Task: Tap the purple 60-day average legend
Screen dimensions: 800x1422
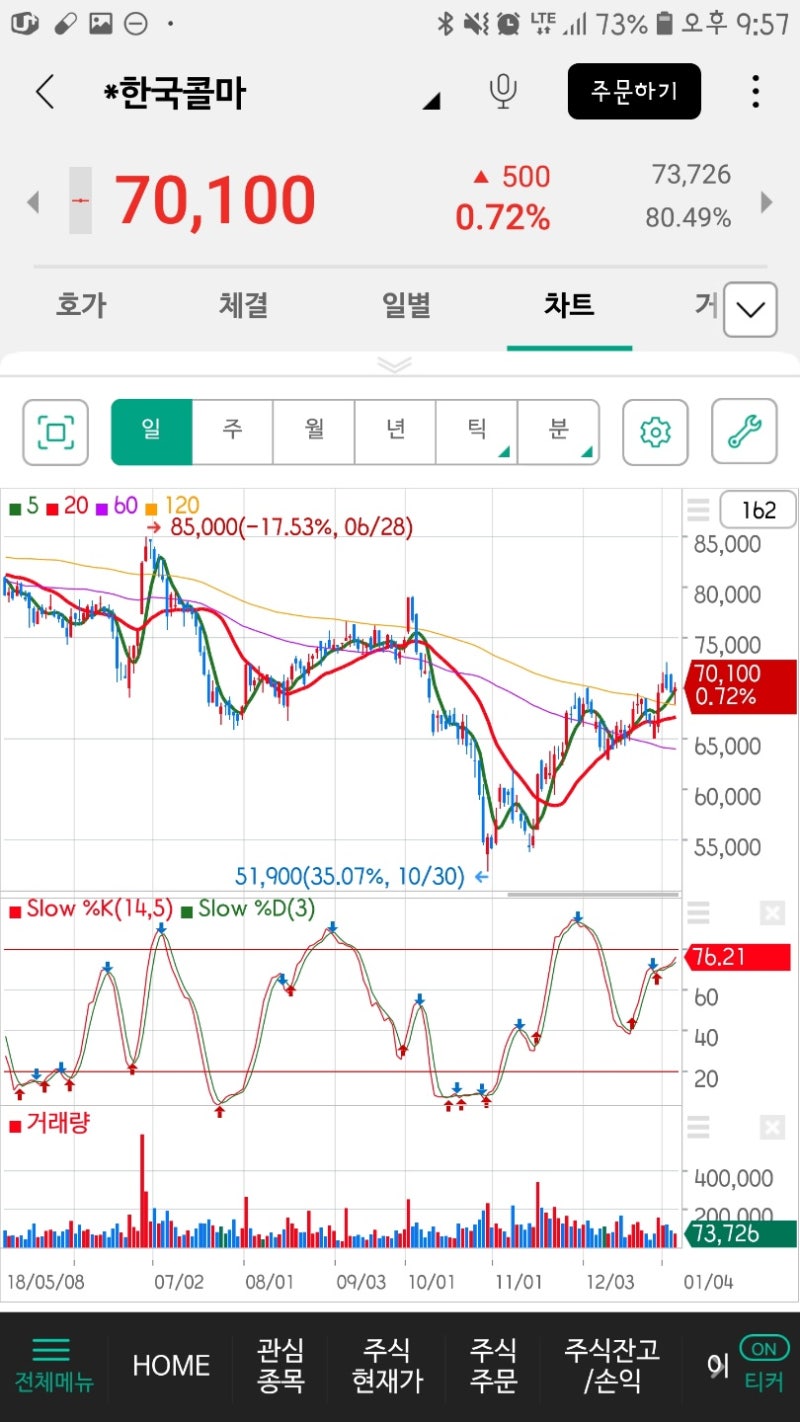Action: tap(116, 506)
